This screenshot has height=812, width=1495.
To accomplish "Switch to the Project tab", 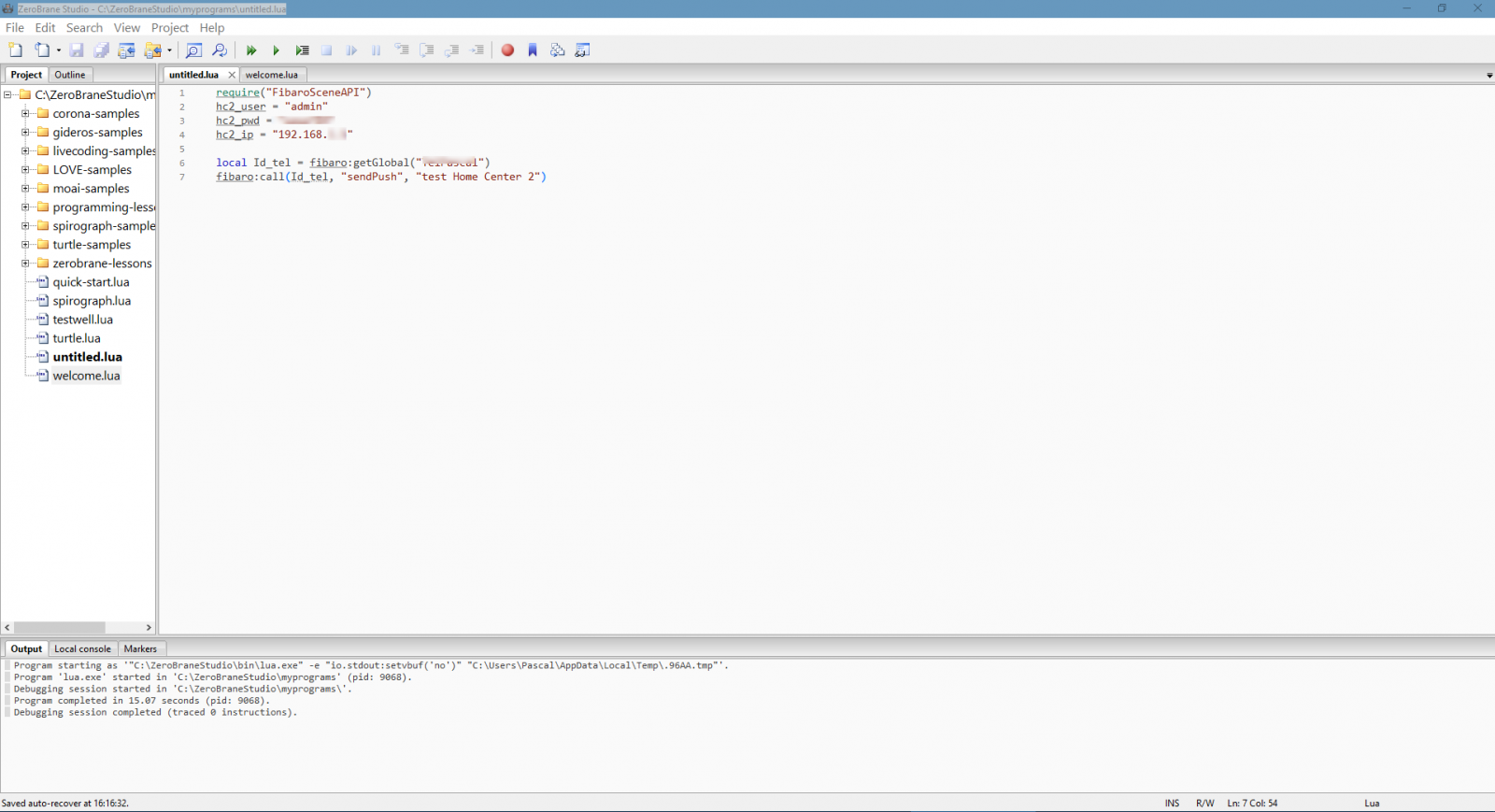I will click(x=26, y=75).
